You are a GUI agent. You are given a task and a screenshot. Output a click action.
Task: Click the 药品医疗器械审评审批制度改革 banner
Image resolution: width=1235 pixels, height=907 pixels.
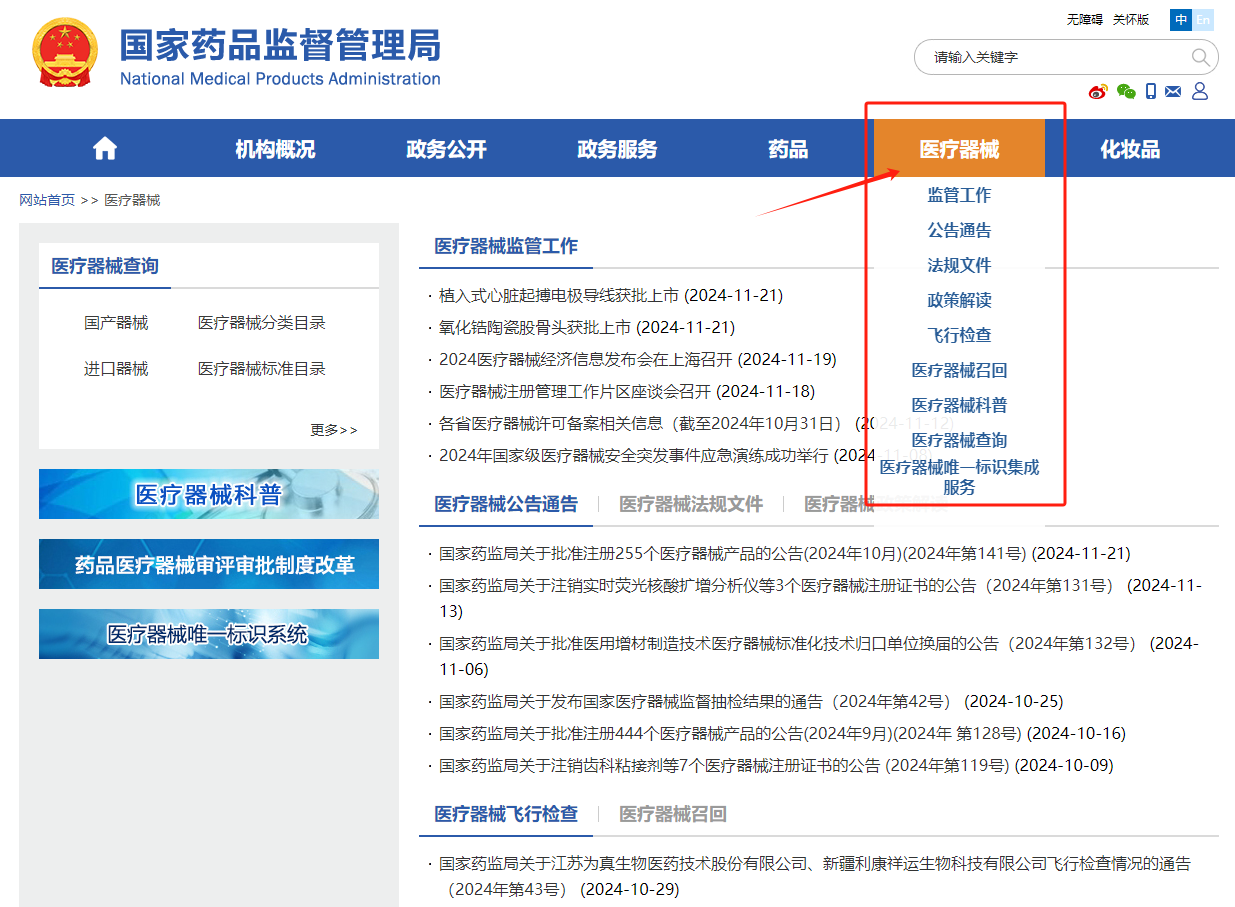(x=209, y=564)
